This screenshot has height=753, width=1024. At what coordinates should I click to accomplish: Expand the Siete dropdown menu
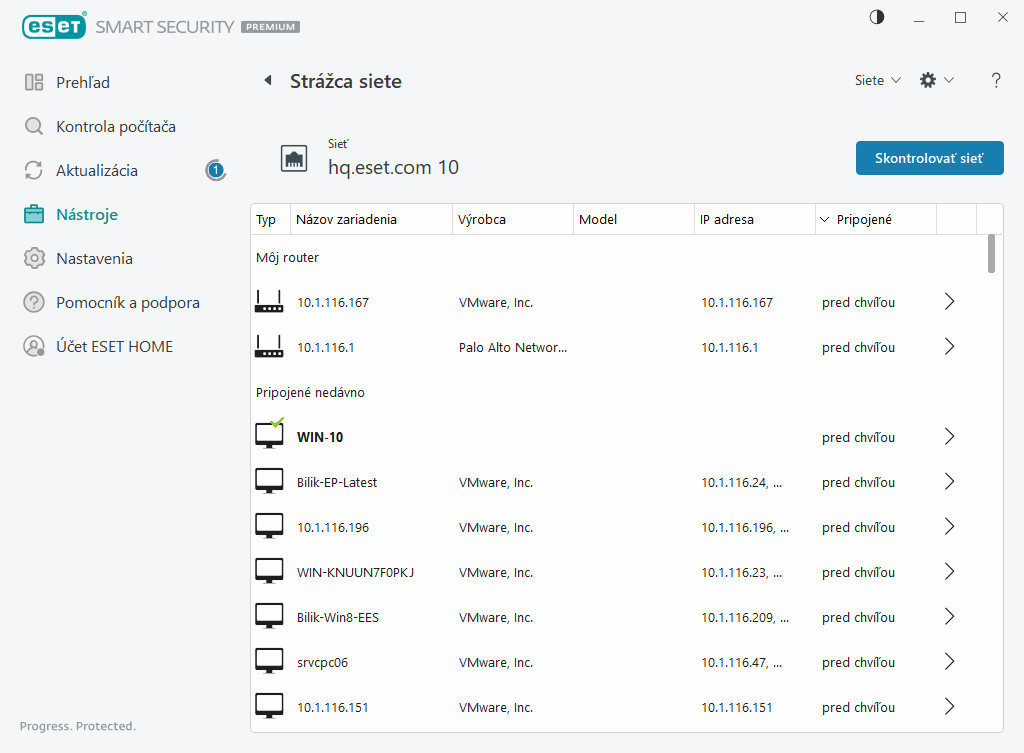(877, 81)
